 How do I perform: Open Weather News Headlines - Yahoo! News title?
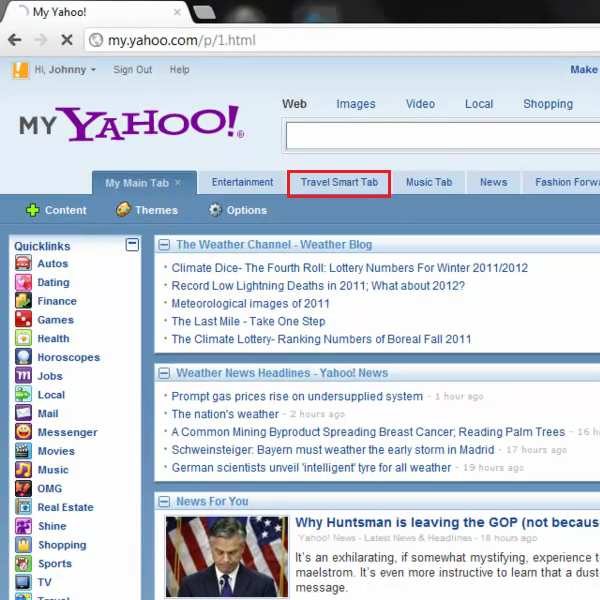click(x=282, y=373)
